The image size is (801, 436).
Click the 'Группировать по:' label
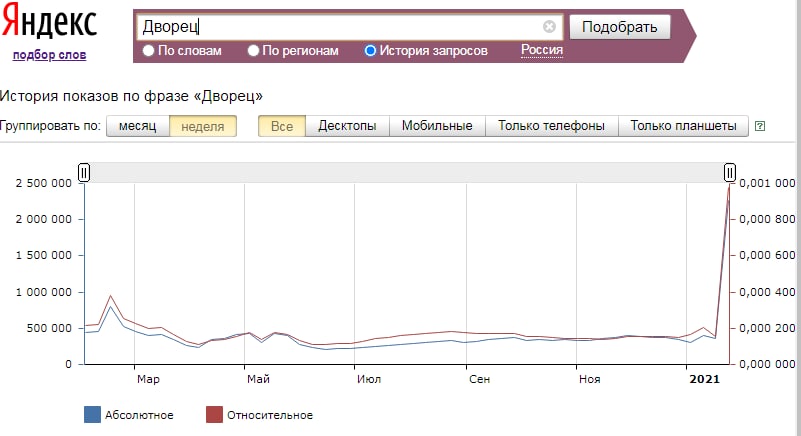(x=50, y=126)
